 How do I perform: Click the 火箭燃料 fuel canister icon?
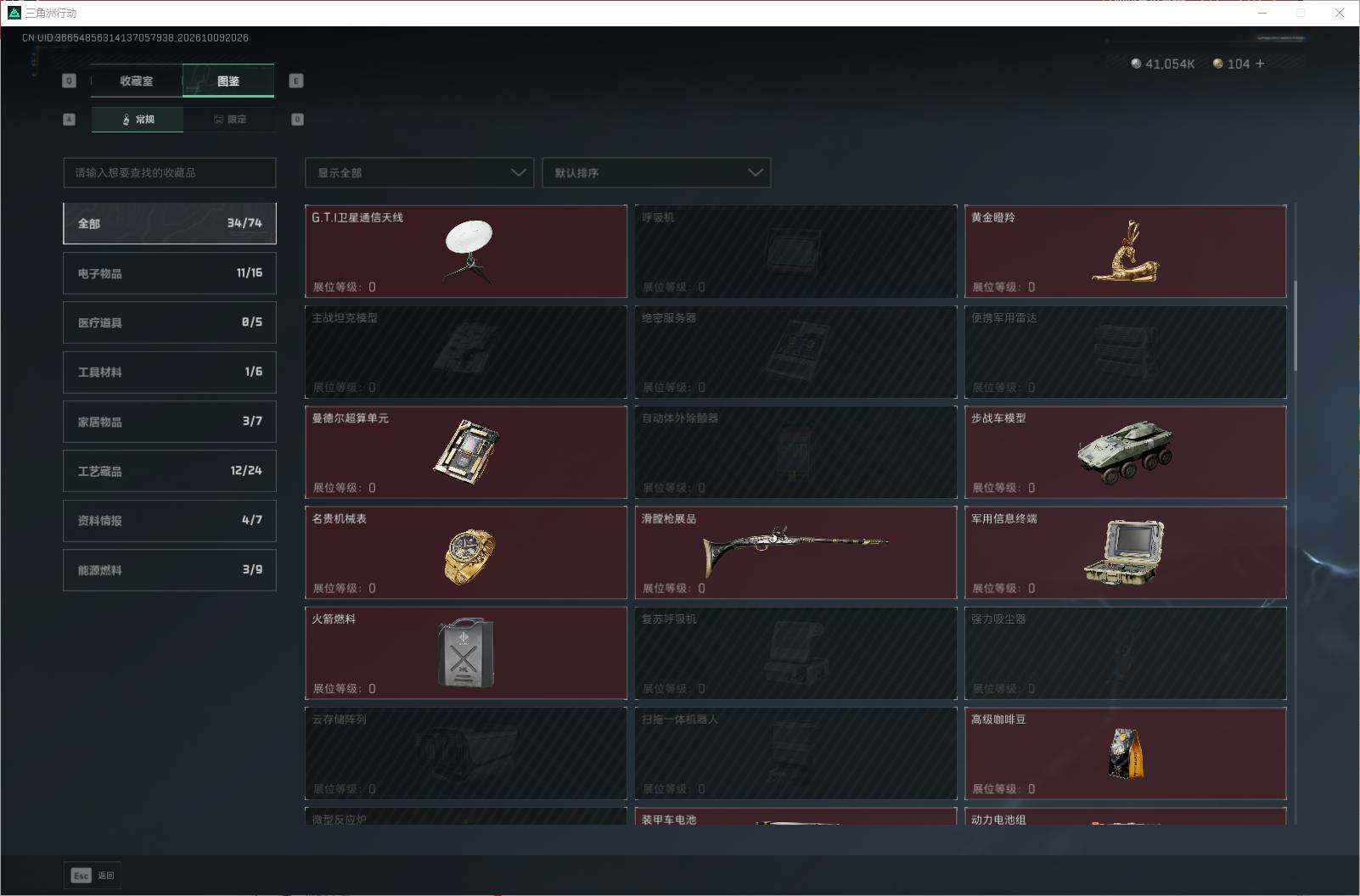pos(465,652)
